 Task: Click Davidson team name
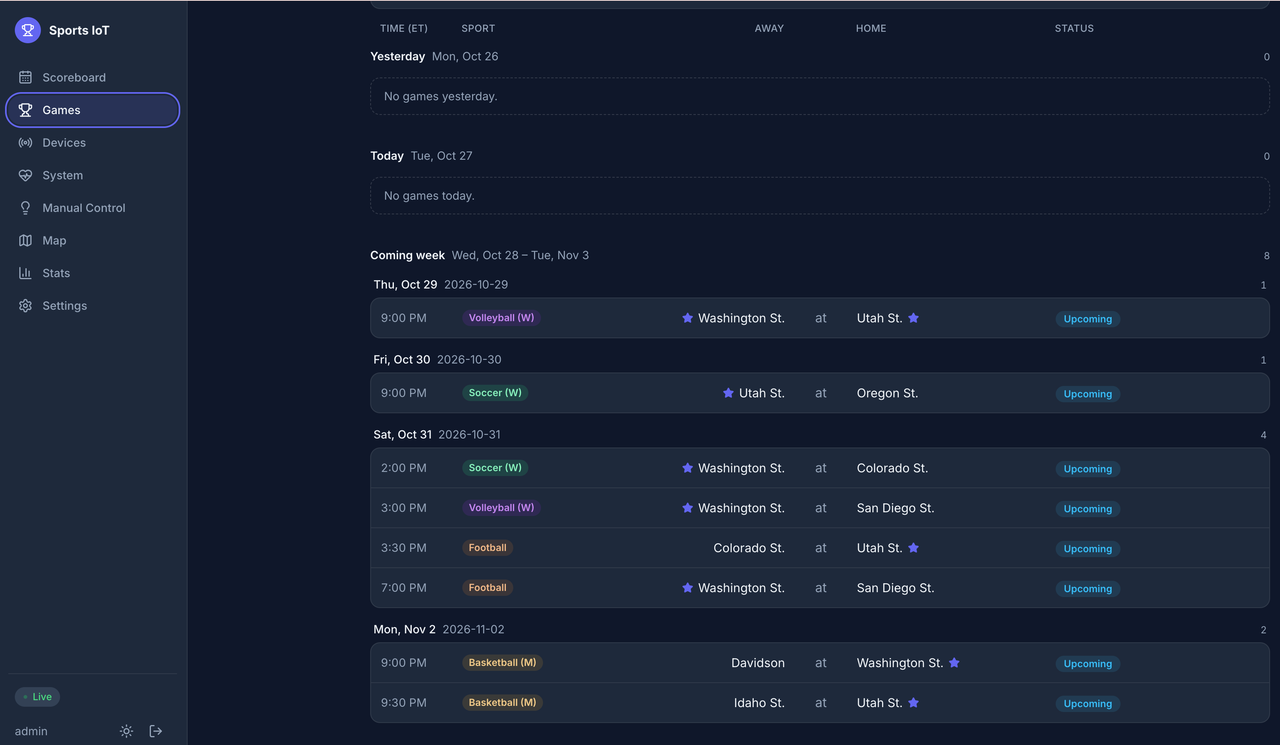click(758, 663)
